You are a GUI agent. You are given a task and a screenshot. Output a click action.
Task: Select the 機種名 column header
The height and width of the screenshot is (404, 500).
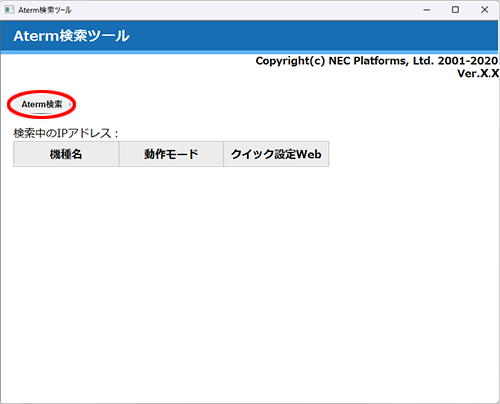(66, 154)
